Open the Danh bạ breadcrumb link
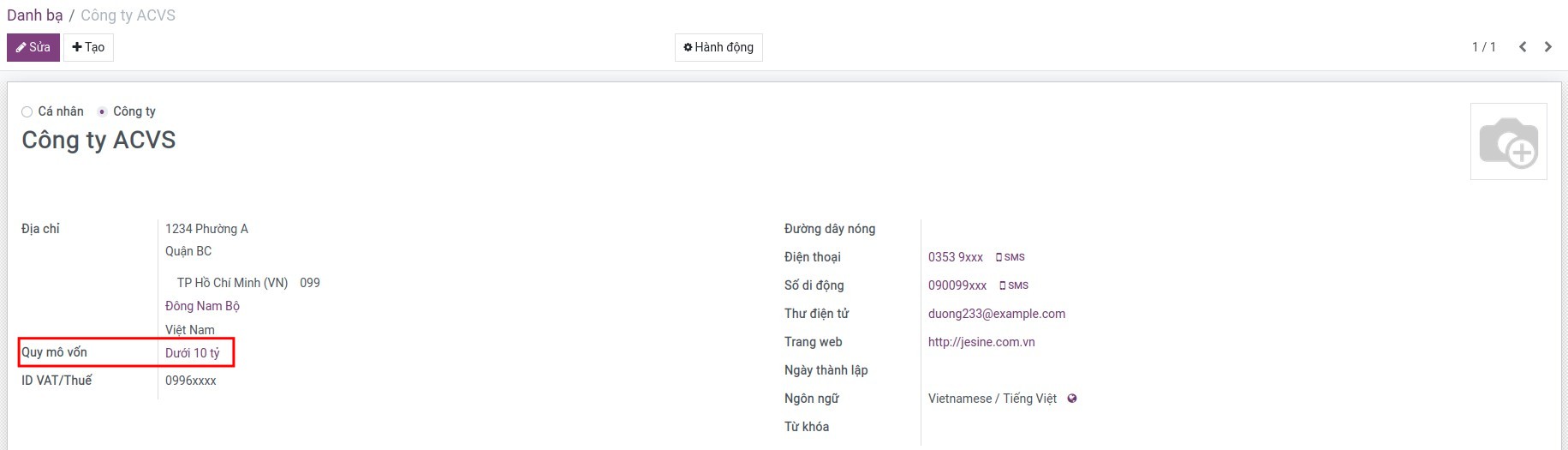This screenshot has width=1568, height=450. click(35, 15)
